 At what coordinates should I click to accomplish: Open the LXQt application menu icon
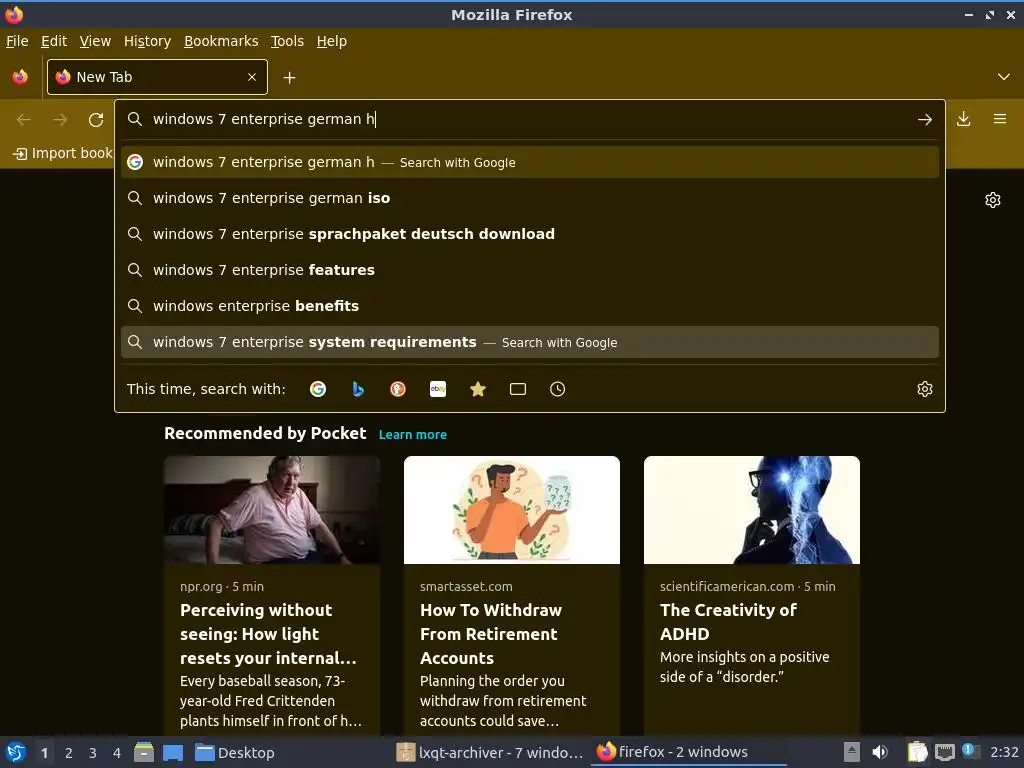[16, 753]
